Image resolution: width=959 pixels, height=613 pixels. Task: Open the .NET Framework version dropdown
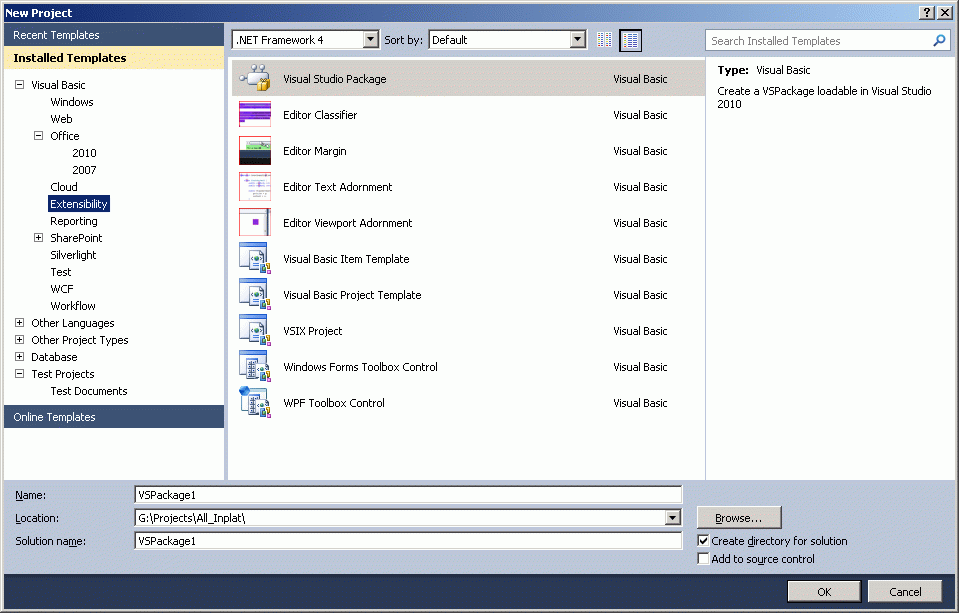click(x=371, y=40)
